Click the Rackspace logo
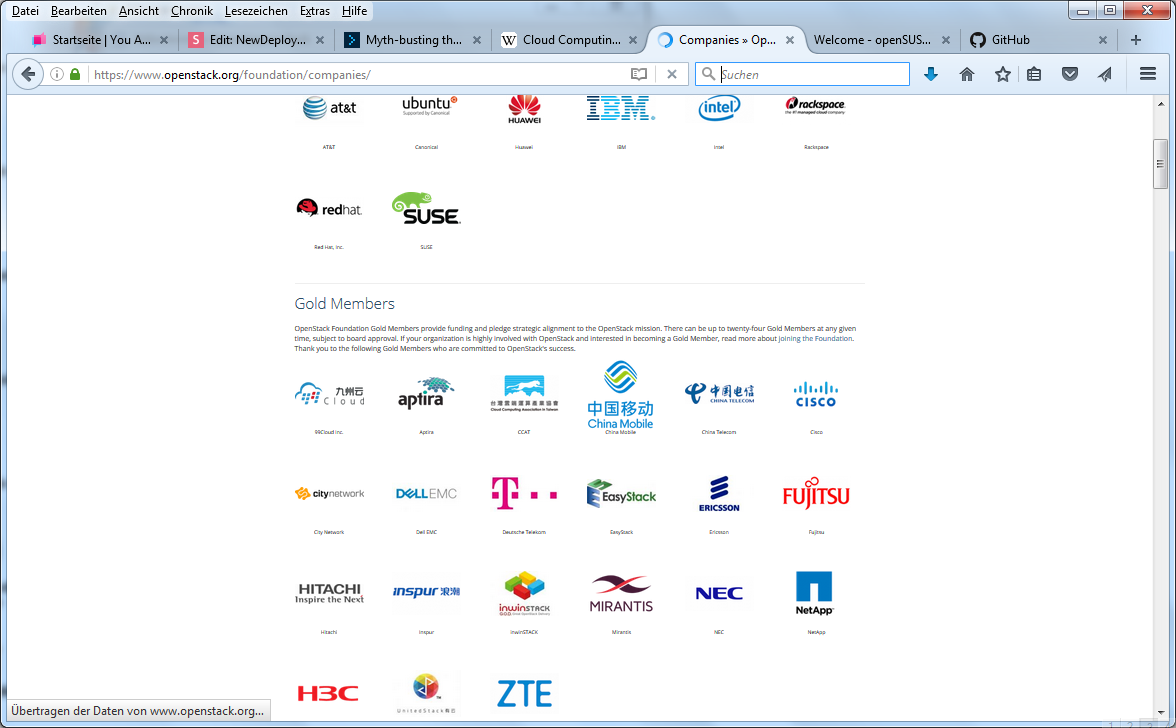1176x728 pixels. coord(815,106)
